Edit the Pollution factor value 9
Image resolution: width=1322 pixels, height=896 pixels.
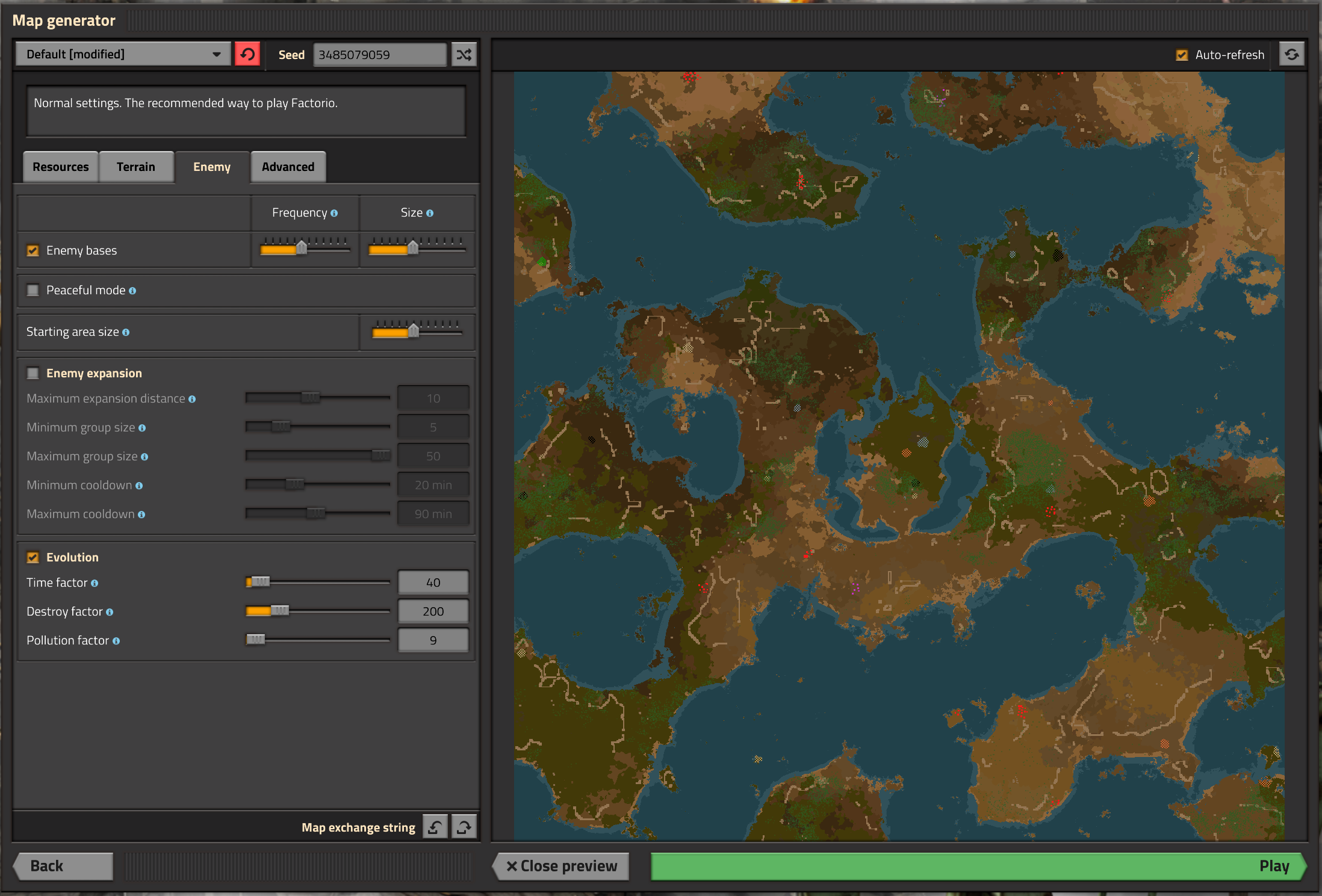pos(433,640)
